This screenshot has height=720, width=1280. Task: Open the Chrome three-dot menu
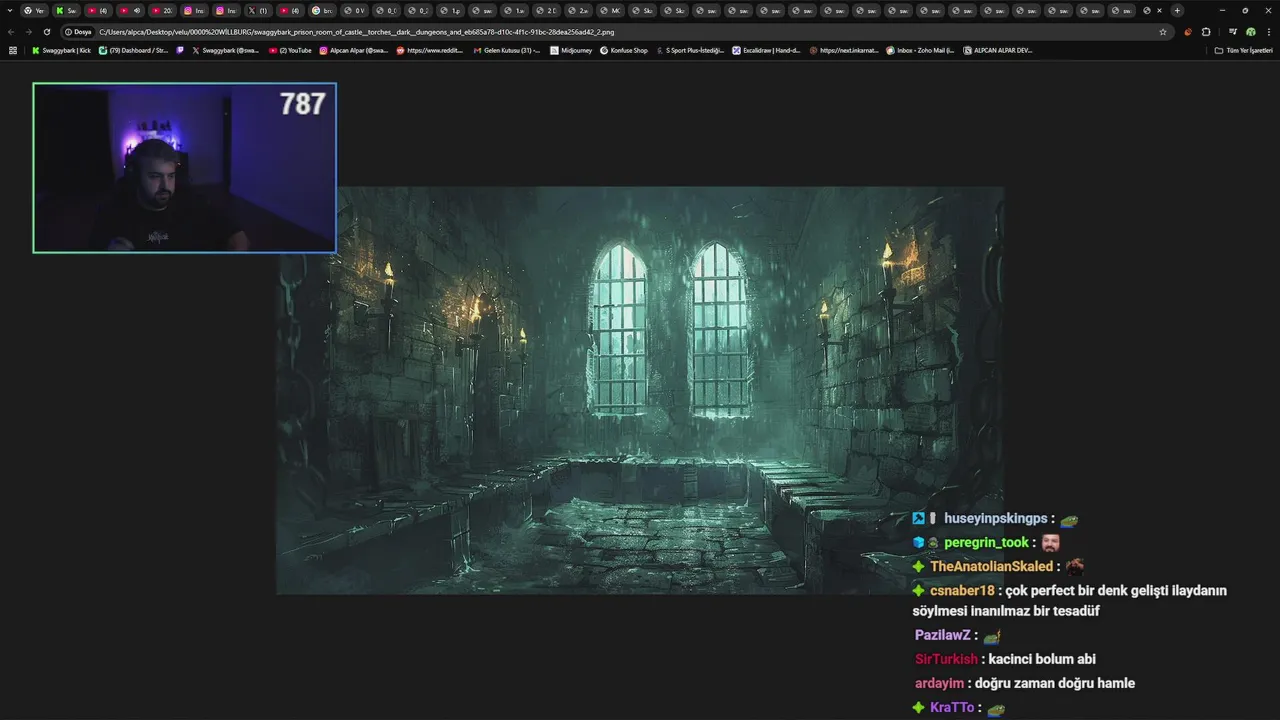coord(1268,32)
